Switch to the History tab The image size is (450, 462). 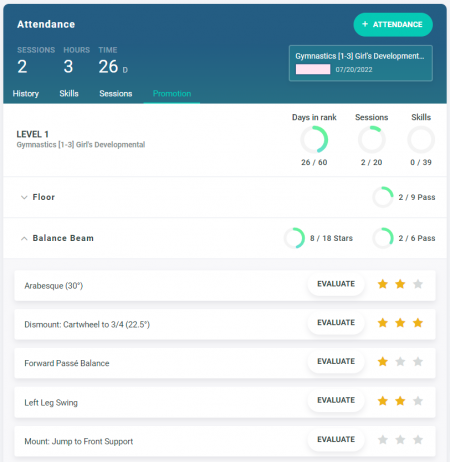(26, 93)
